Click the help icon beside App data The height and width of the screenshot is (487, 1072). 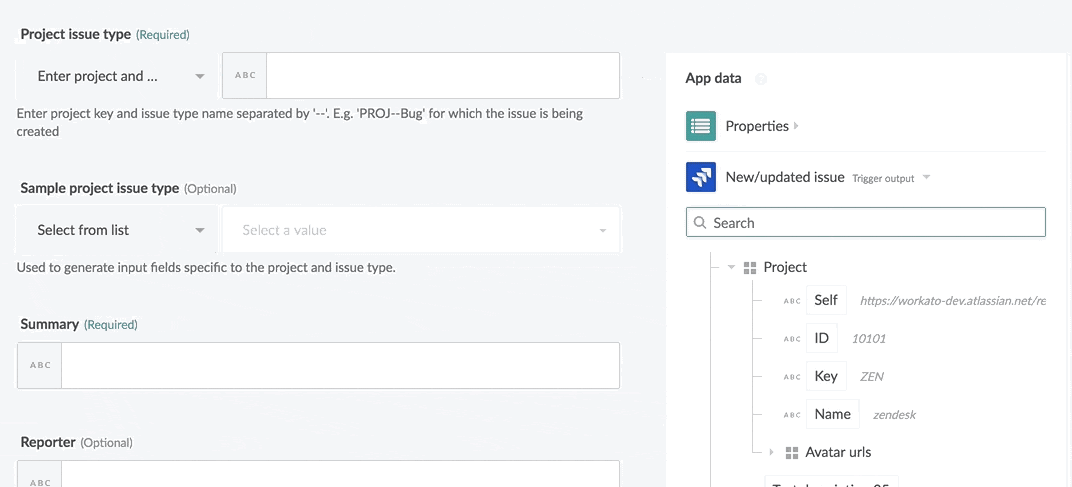click(x=761, y=79)
